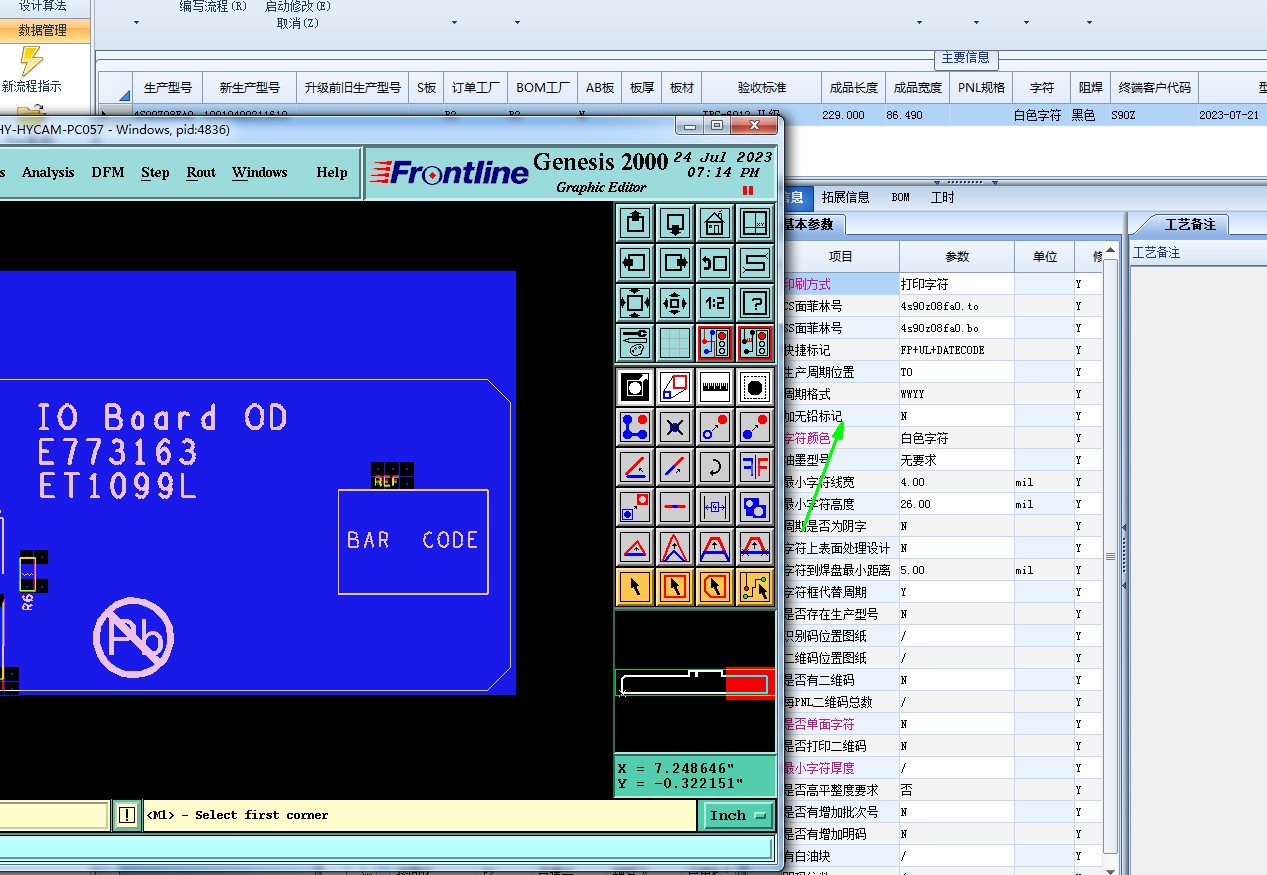The image size is (1267, 875).
Task: Open the wrench and palette options icon
Action: (x=635, y=343)
